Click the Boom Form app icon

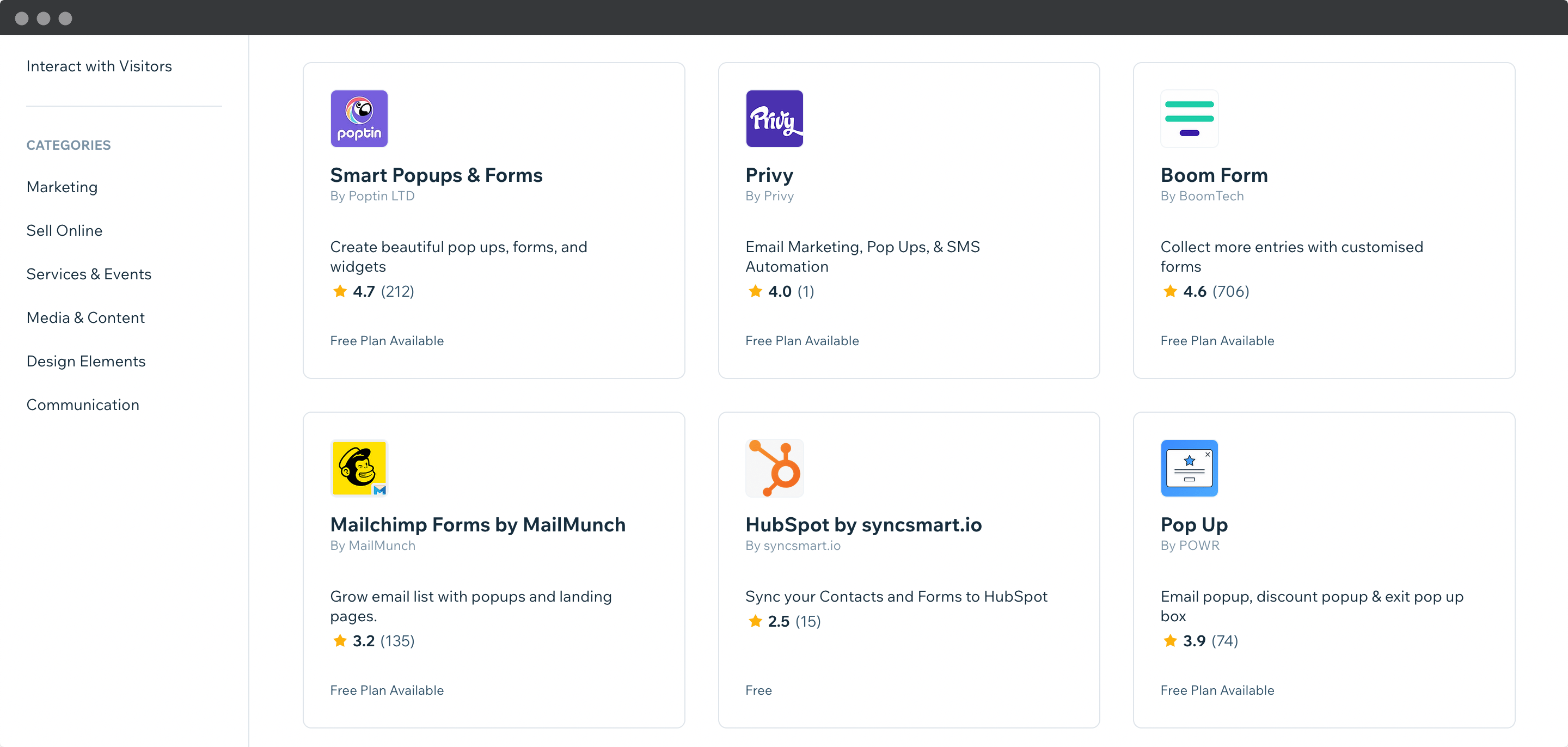[x=1190, y=119]
